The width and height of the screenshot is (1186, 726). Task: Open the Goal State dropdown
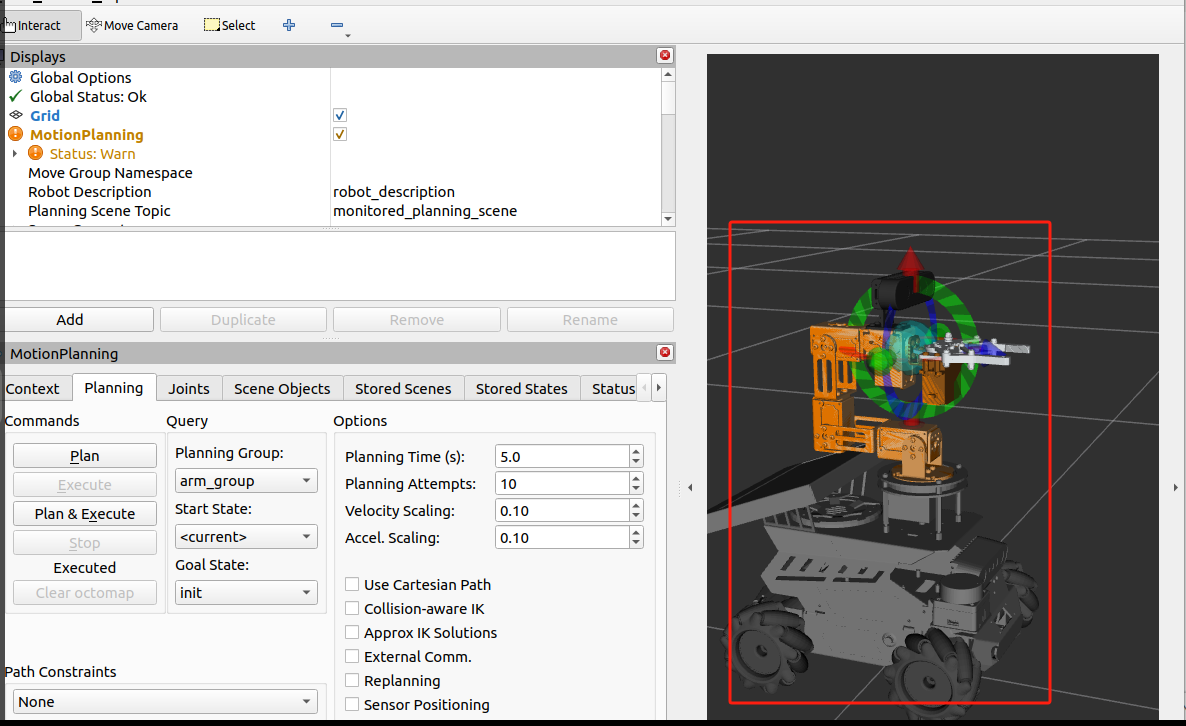click(246, 593)
